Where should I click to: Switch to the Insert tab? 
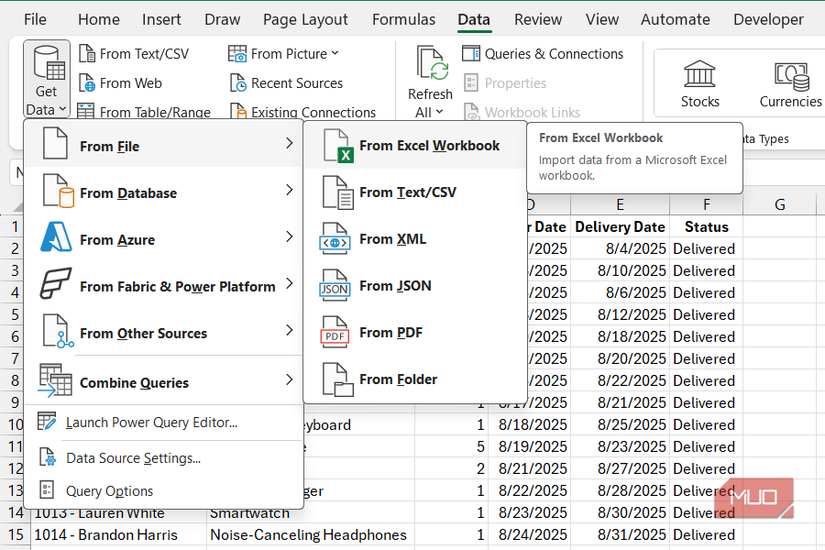click(162, 19)
